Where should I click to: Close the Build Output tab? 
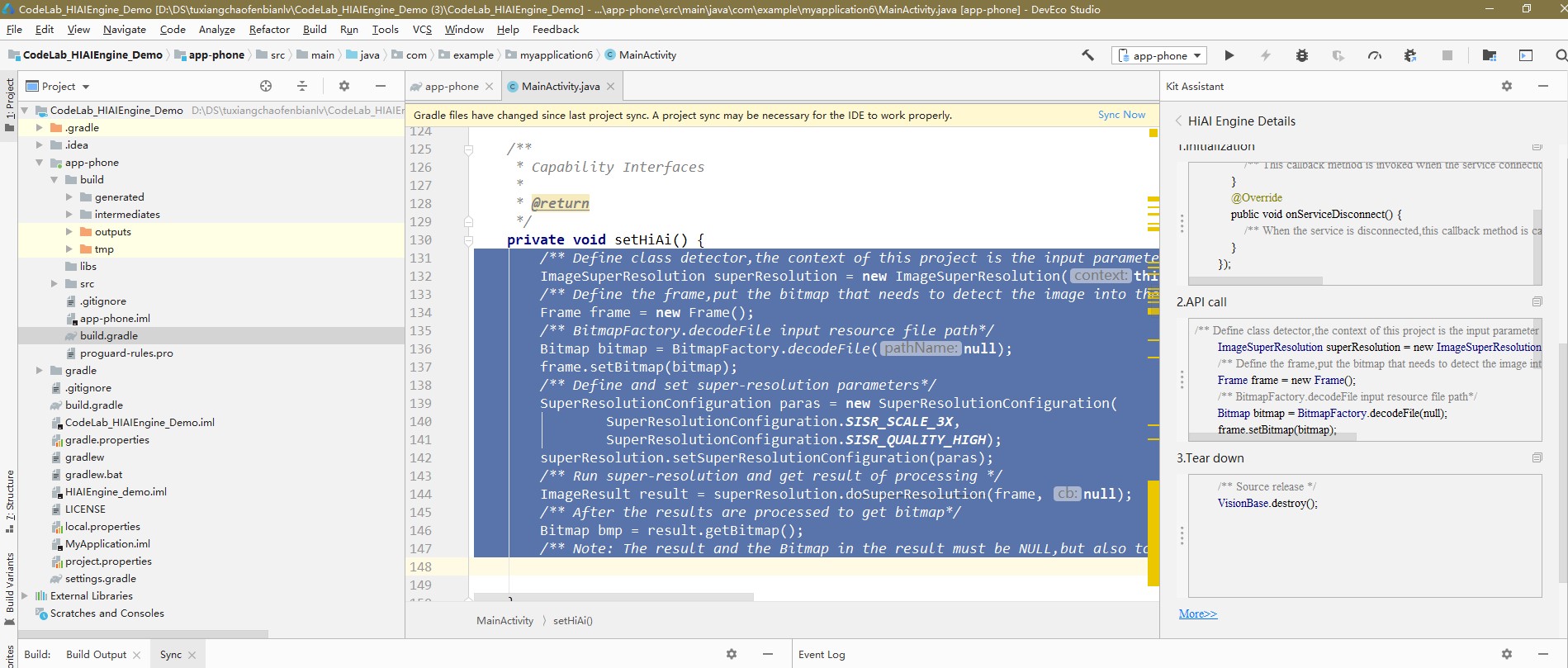(137, 655)
